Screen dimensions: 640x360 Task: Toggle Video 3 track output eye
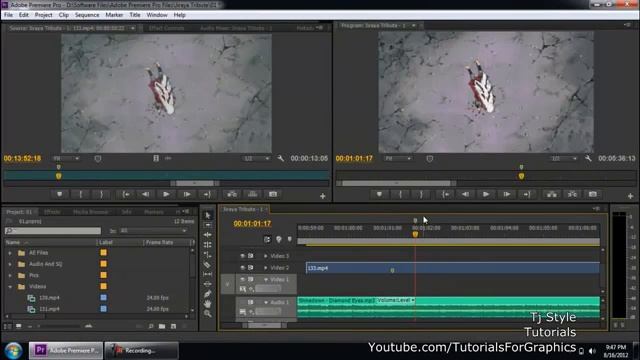242,256
